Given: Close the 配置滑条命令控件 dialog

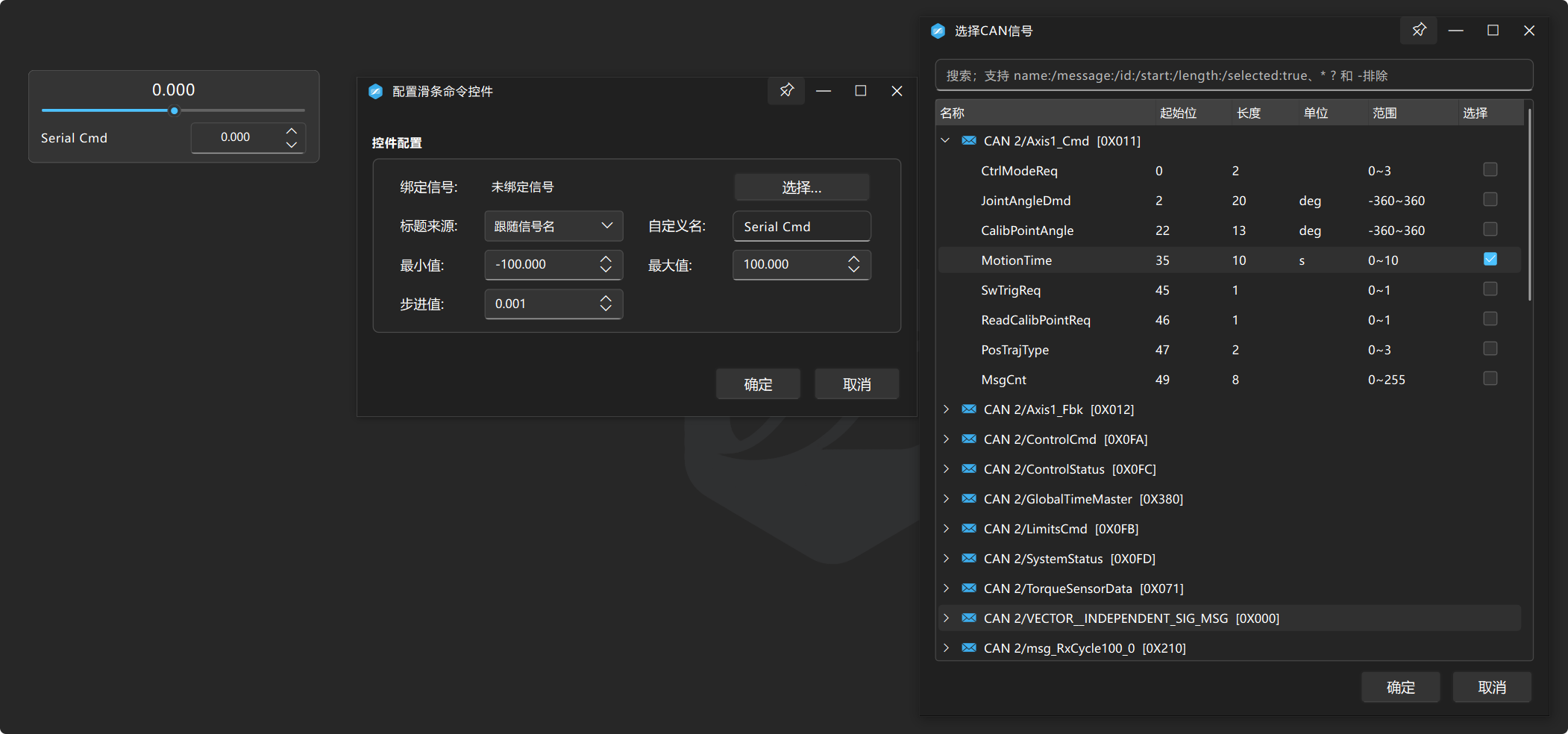Looking at the screenshot, I should pyautogui.click(x=897, y=91).
